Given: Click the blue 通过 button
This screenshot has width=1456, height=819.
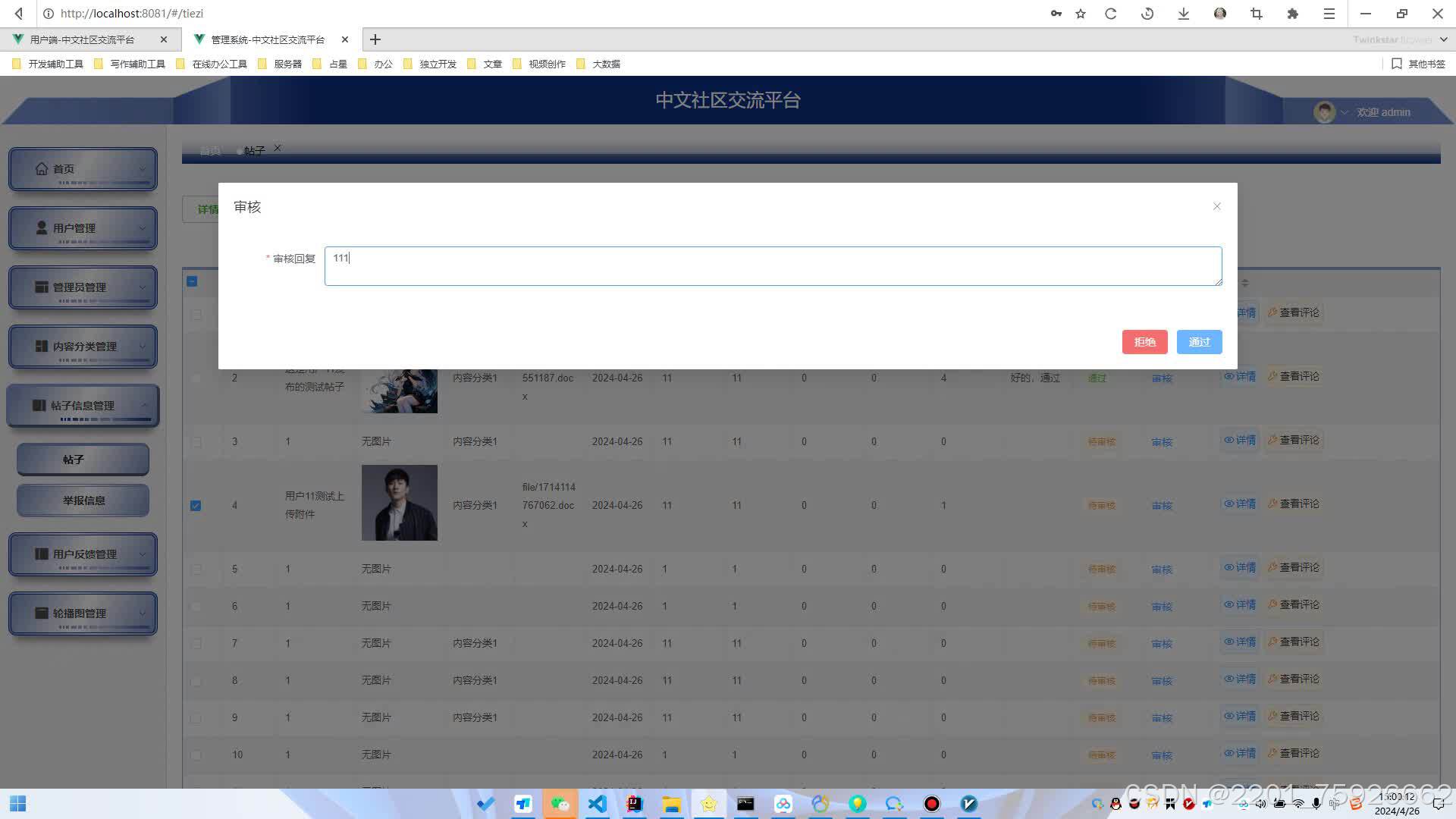Looking at the screenshot, I should 1199,342.
